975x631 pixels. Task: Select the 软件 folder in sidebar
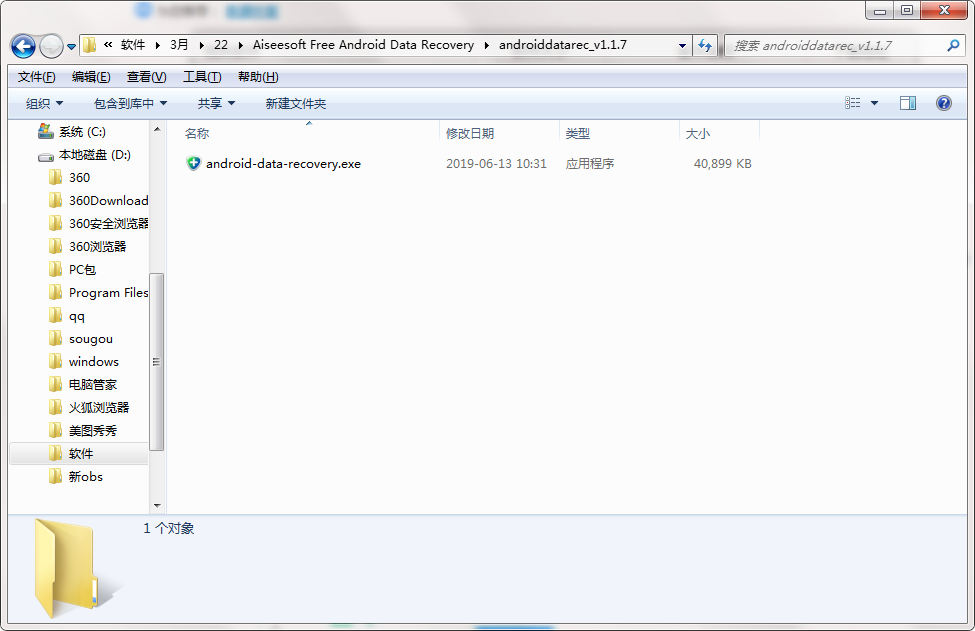click(81, 454)
